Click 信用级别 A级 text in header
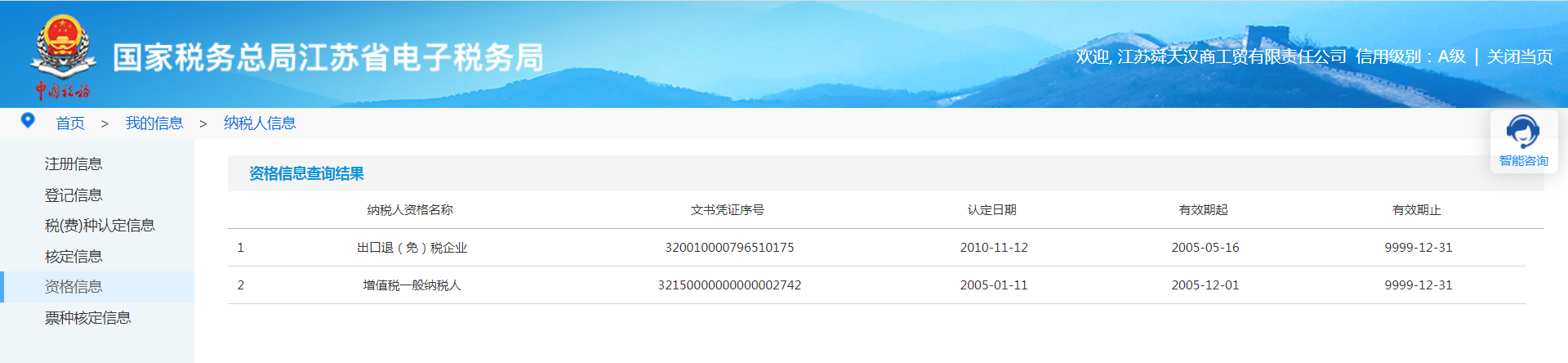The height and width of the screenshot is (363, 1568). point(1410,57)
